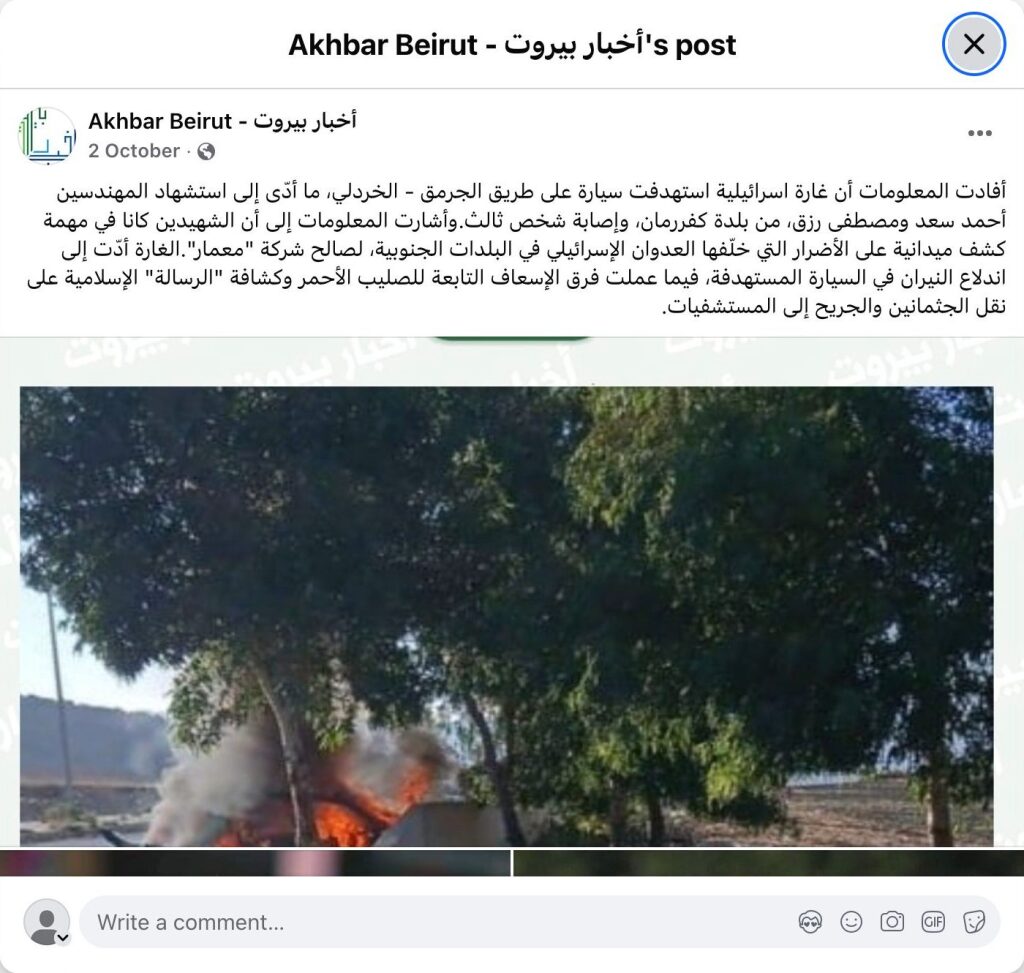The image size is (1024, 973).
Task: Open the Akhbar Beirut page logo avatar
Action: tap(47, 135)
